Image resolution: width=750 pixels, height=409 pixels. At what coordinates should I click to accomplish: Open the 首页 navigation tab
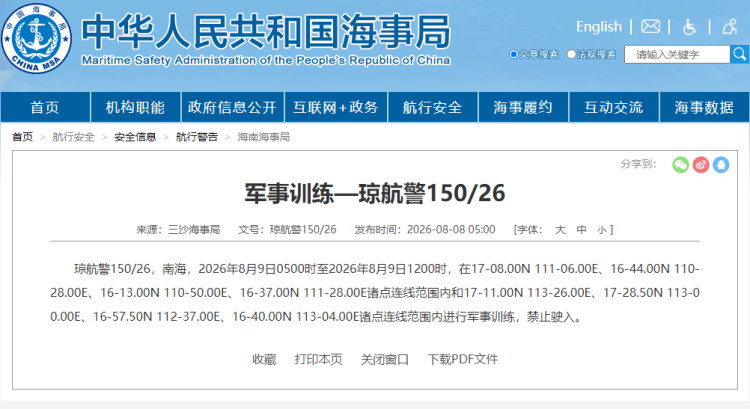click(45, 107)
